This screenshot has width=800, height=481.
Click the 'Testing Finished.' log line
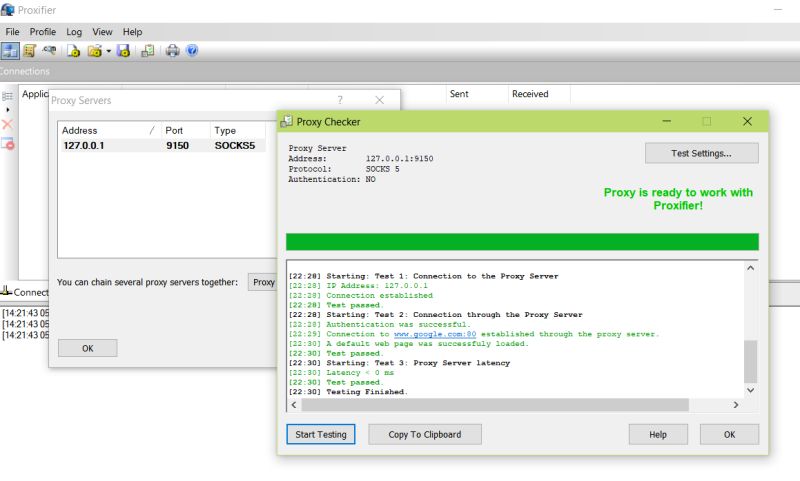[348, 392]
